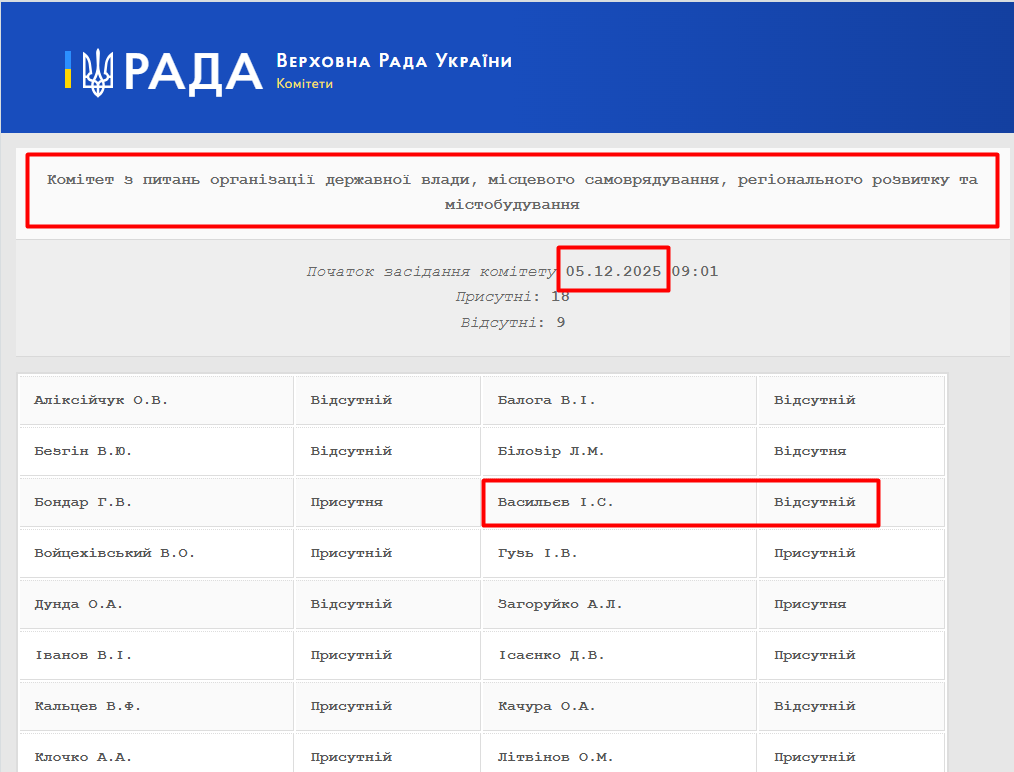1014x772 pixels.
Task: Click the name Аліксійчук О.В.
Action: pyautogui.click(x=101, y=400)
